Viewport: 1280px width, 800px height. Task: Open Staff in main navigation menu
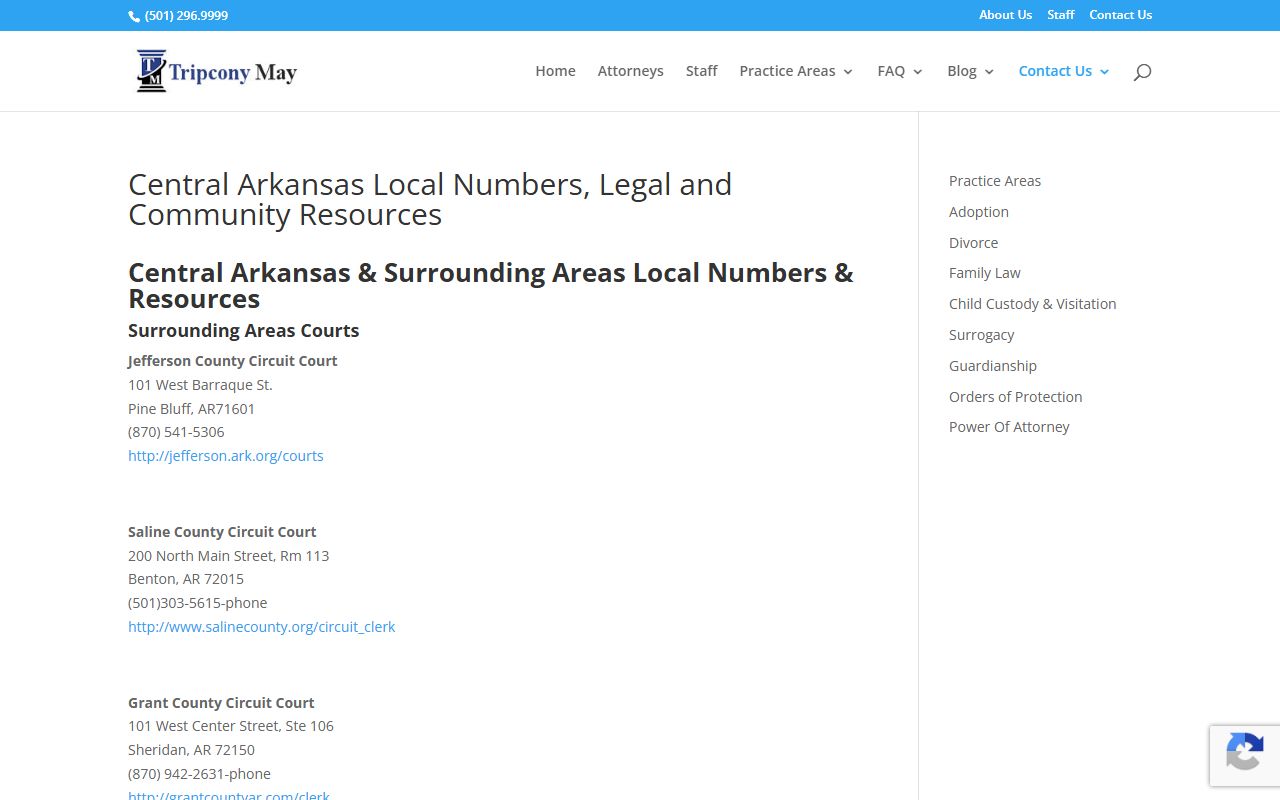[x=701, y=71]
